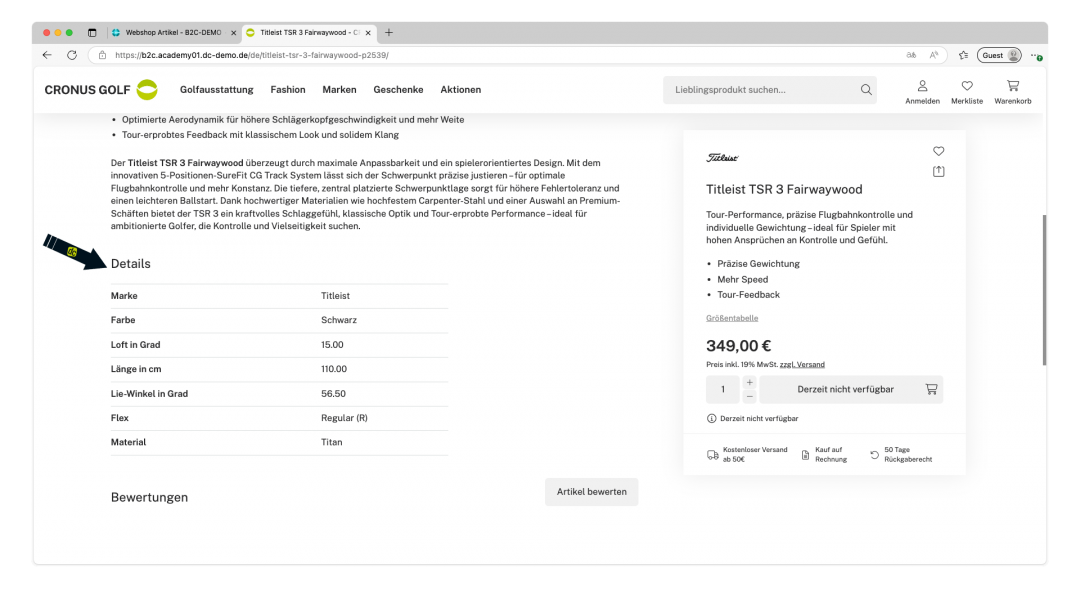Close the Webshop Artikel tab

[233, 32]
